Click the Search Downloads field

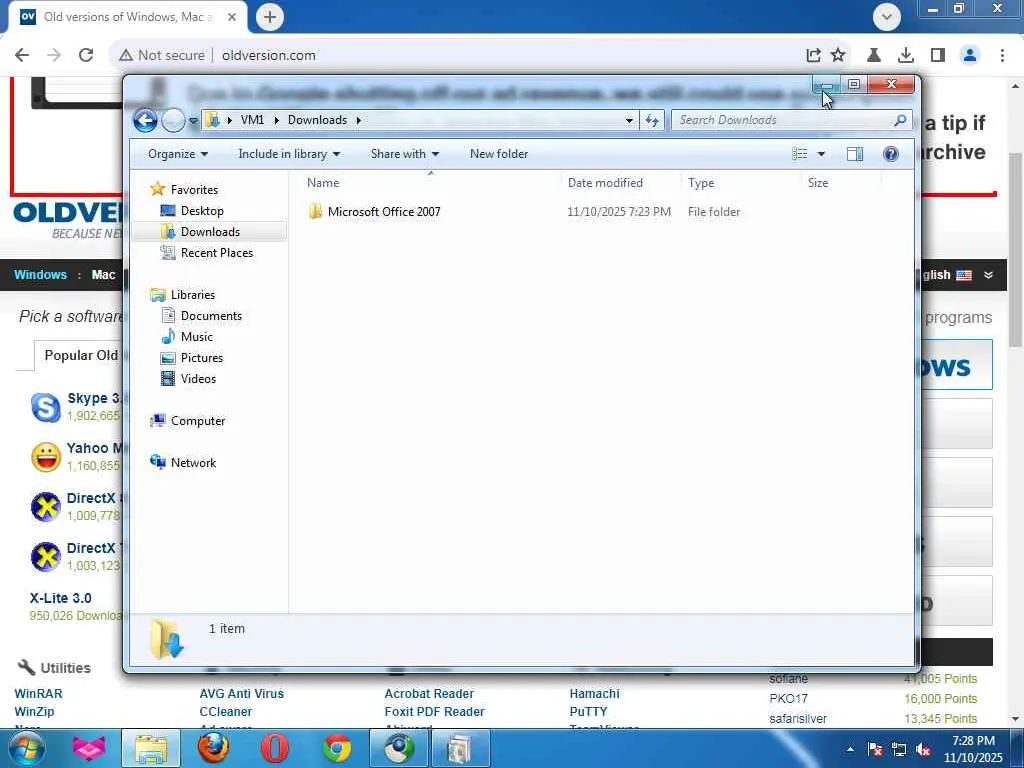click(782, 120)
